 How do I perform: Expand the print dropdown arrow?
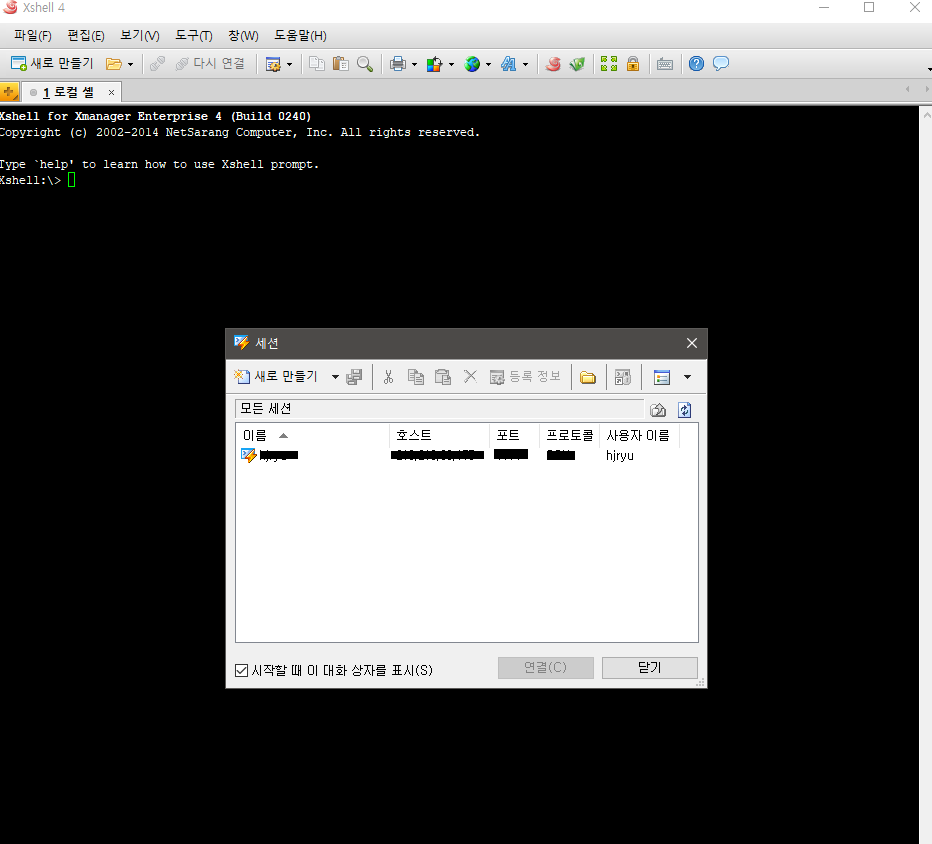[x=414, y=64]
